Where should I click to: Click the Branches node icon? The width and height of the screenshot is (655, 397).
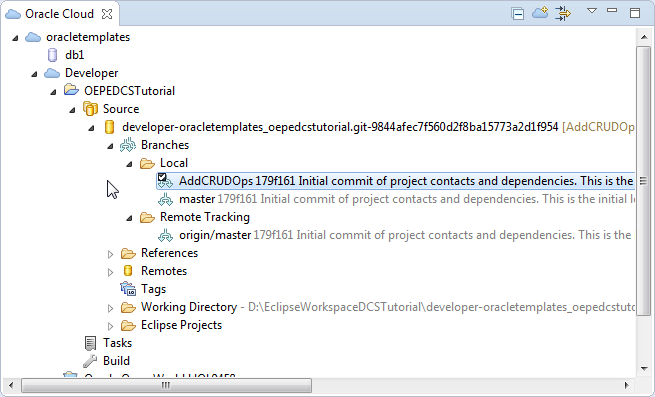(x=128, y=145)
